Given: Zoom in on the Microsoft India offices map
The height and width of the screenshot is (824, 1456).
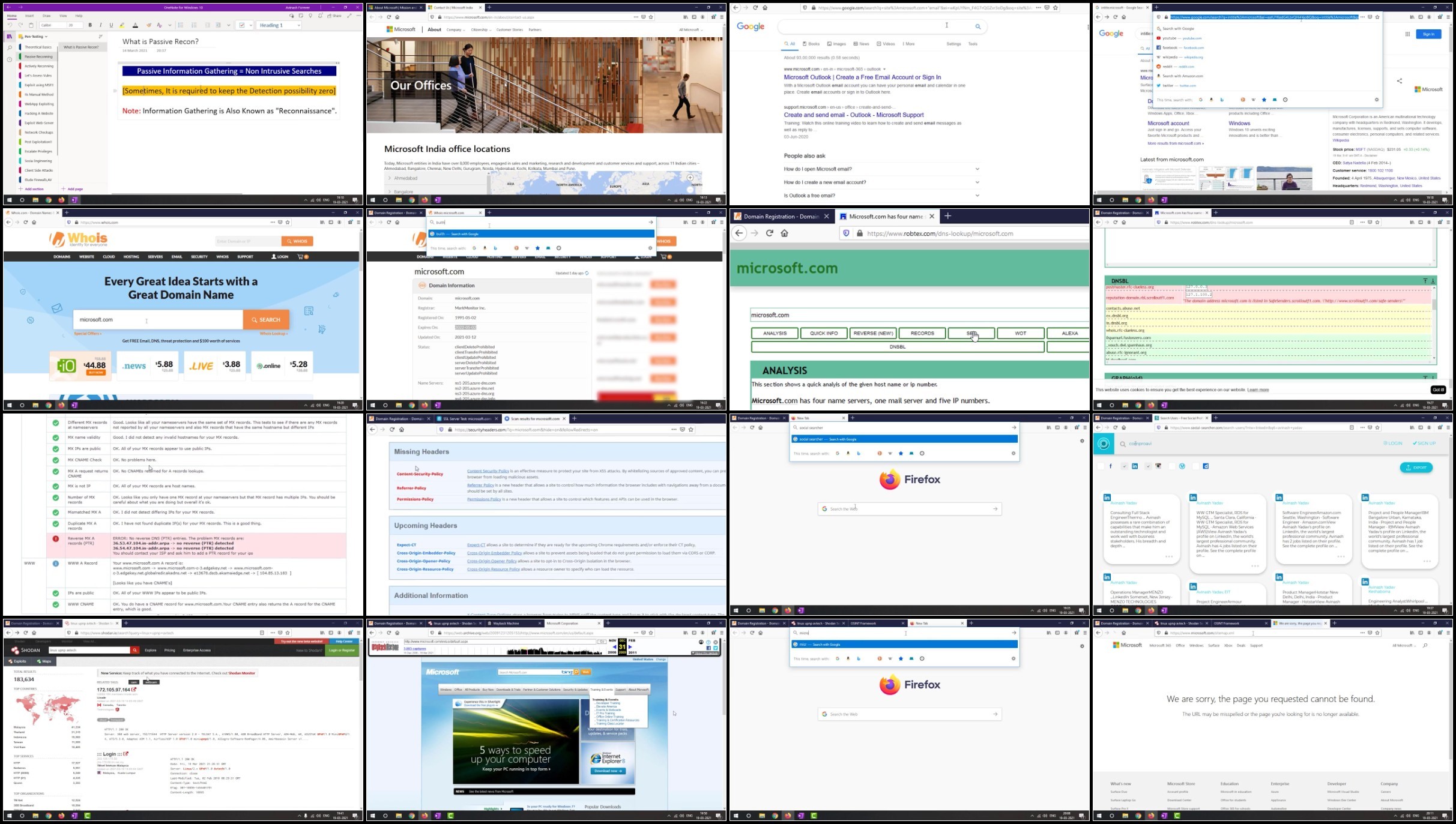Looking at the screenshot, I should pyautogui.click(x=690, y=178).
